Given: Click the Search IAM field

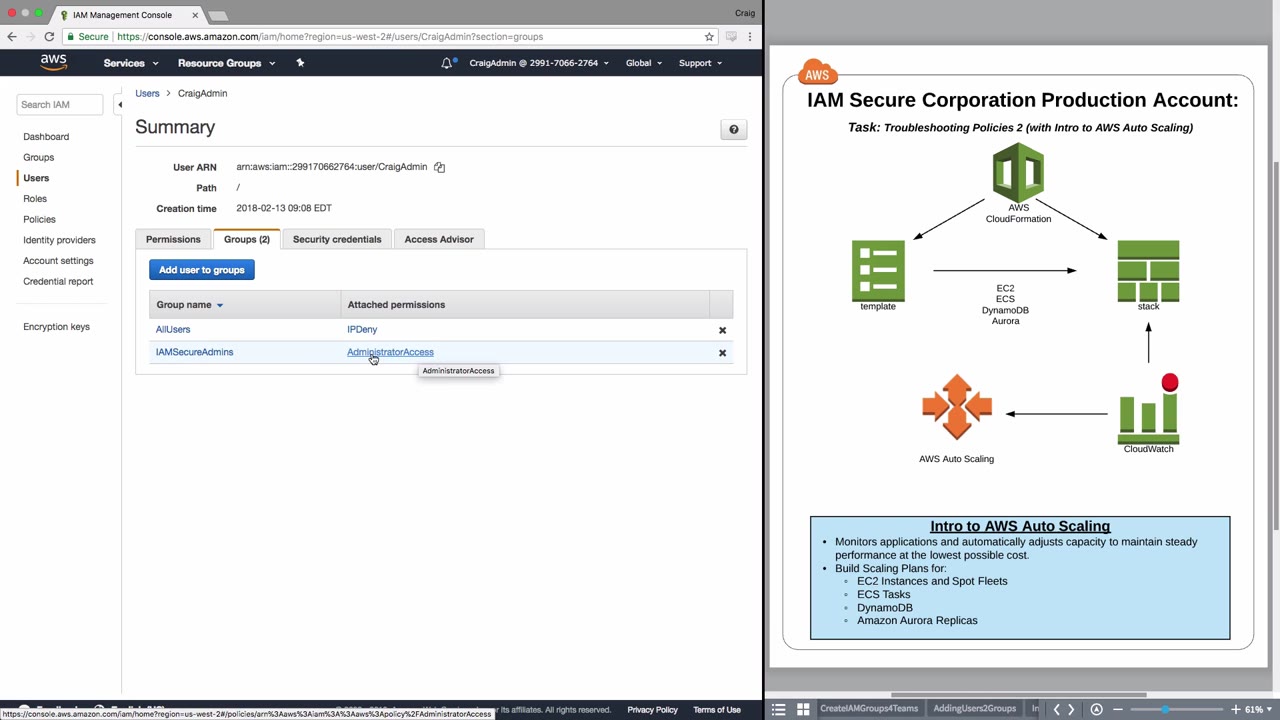Looking at the screenshot, I should (60, 105).
